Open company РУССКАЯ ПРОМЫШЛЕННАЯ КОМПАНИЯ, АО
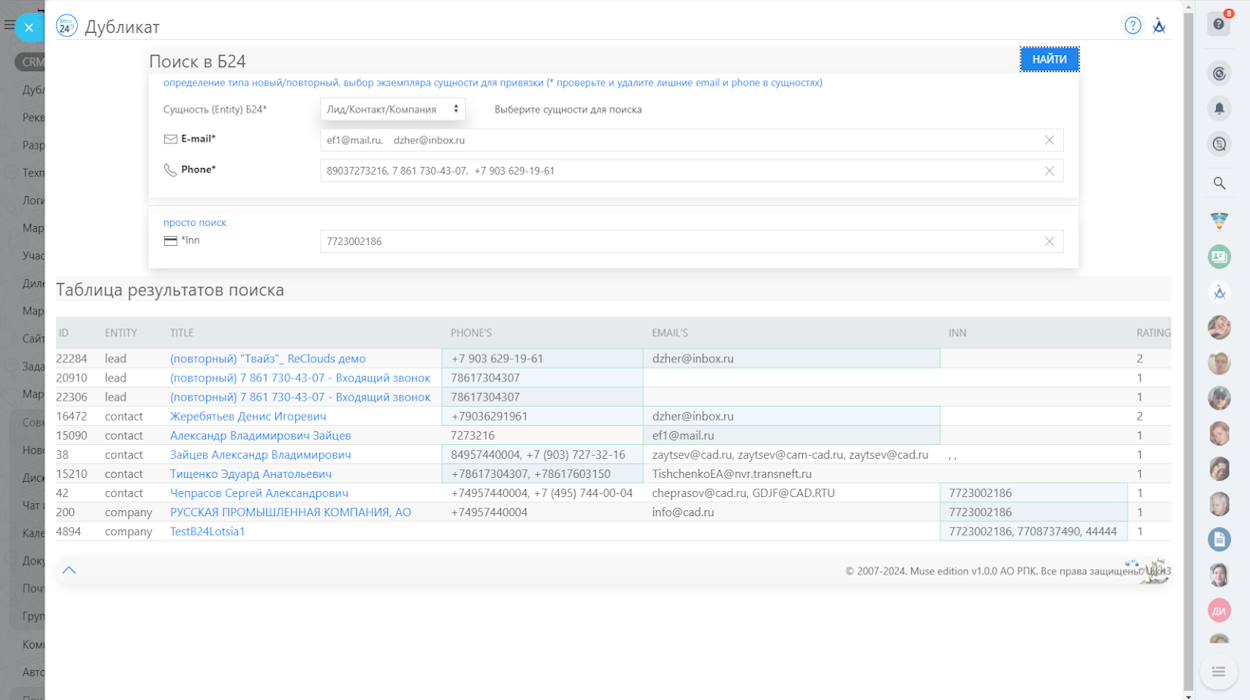The width and height of the screenshot is (1250, 700). (290, 512)
